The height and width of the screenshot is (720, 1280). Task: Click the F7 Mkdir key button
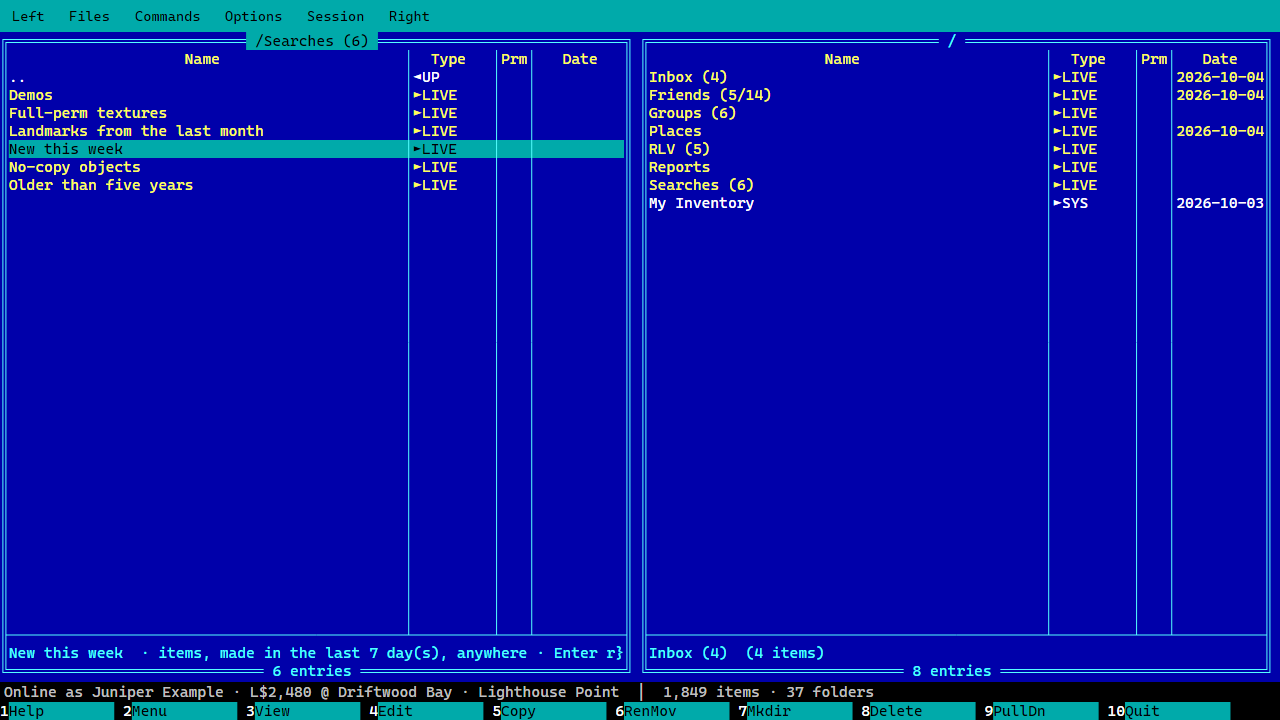(795, 711)
